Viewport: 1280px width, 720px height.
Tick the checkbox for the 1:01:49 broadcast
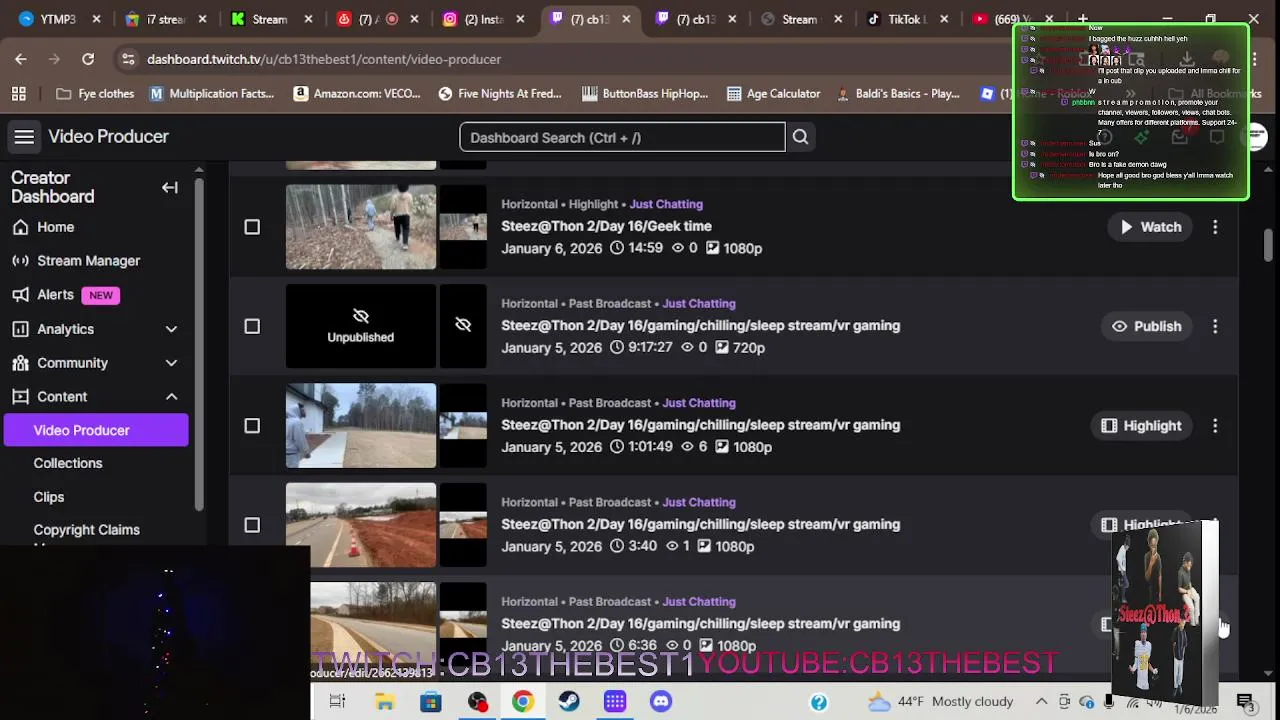252,426
